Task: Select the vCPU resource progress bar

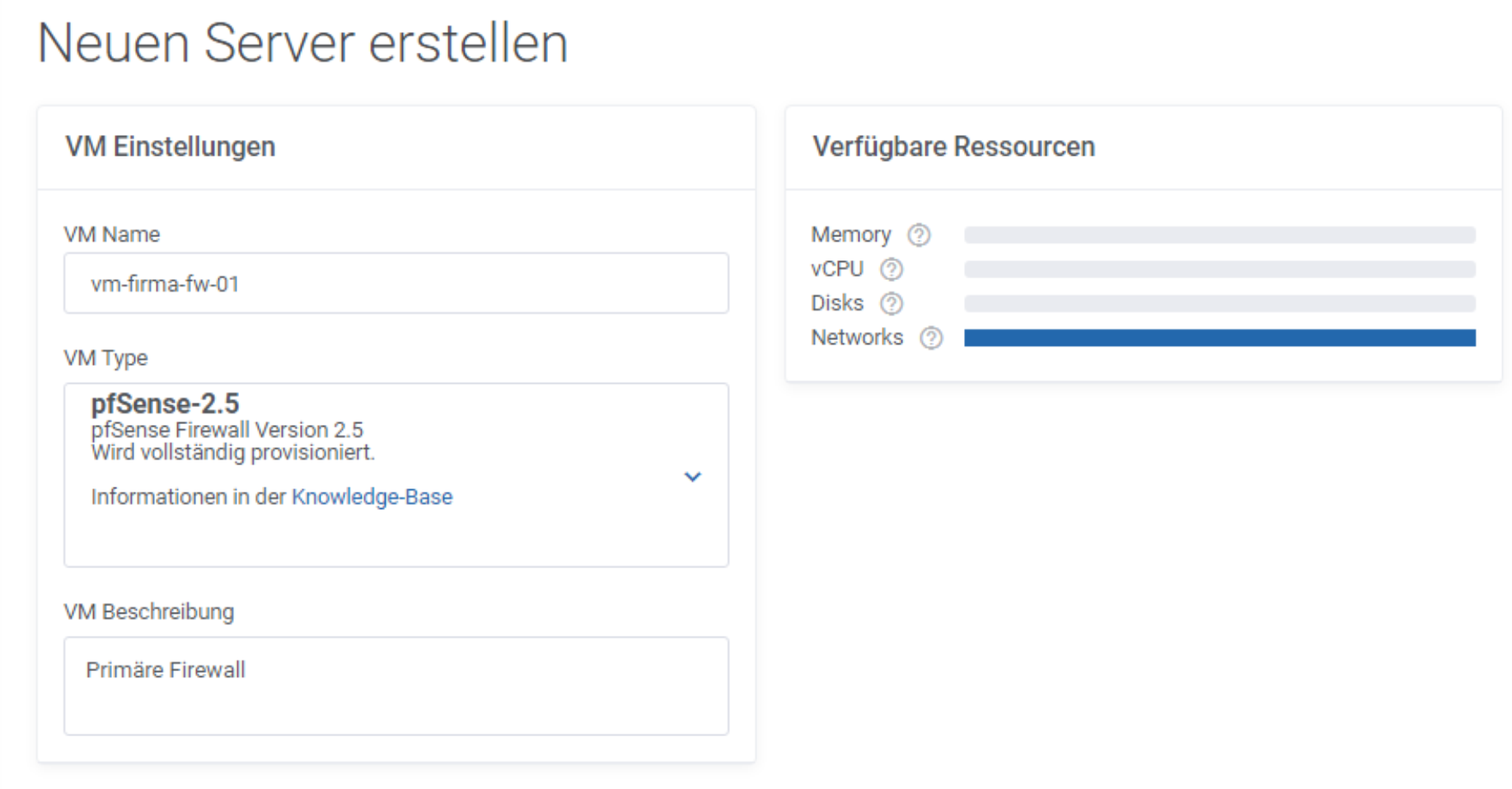Action: (1219, 269)
